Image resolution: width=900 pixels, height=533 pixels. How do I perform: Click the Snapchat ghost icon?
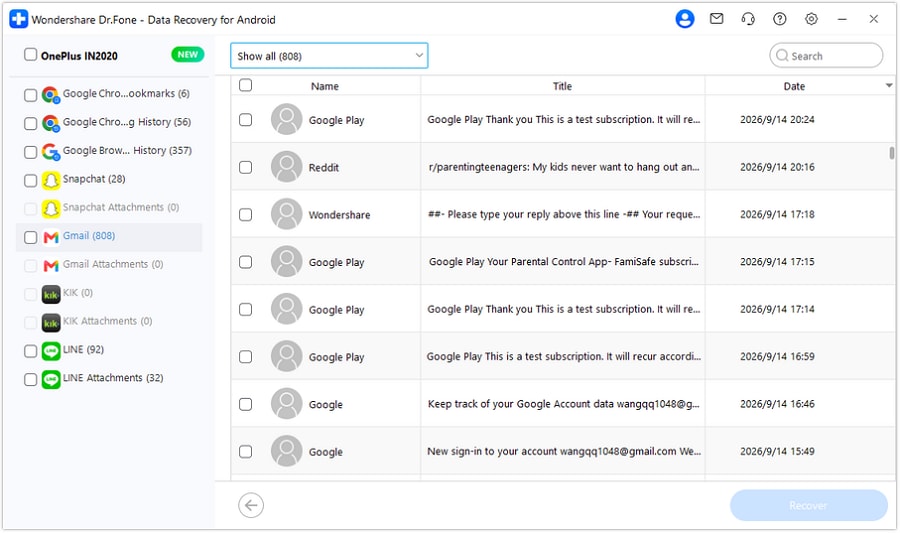pyautogui.click(x=51, y=180)
